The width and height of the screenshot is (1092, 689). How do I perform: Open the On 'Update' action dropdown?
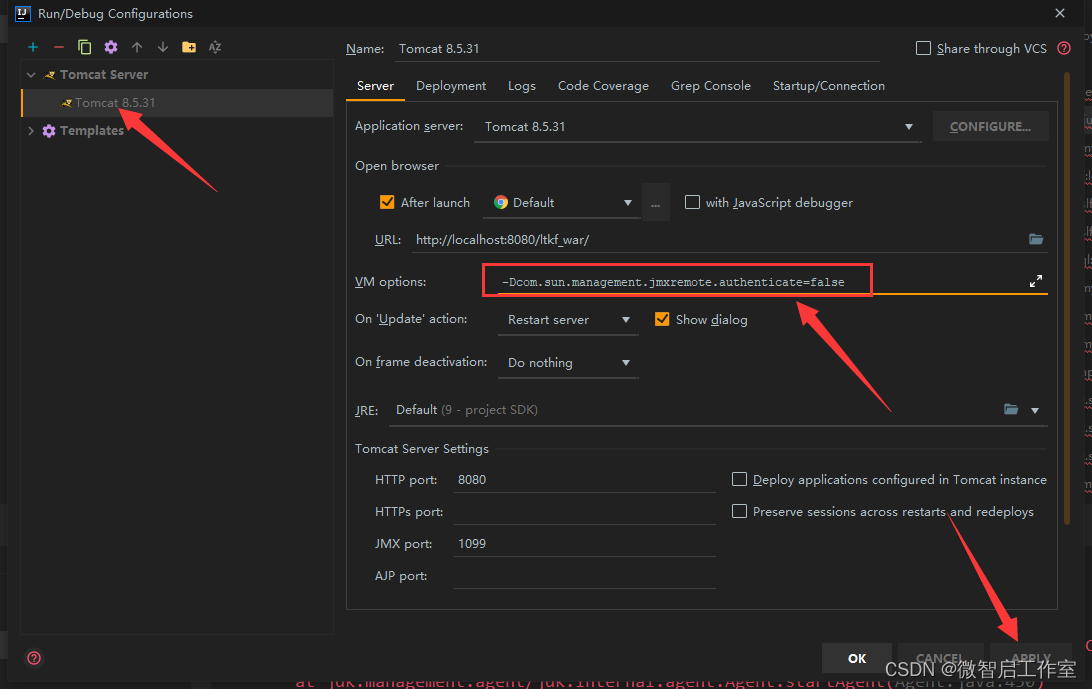click(x=568, y=320)
